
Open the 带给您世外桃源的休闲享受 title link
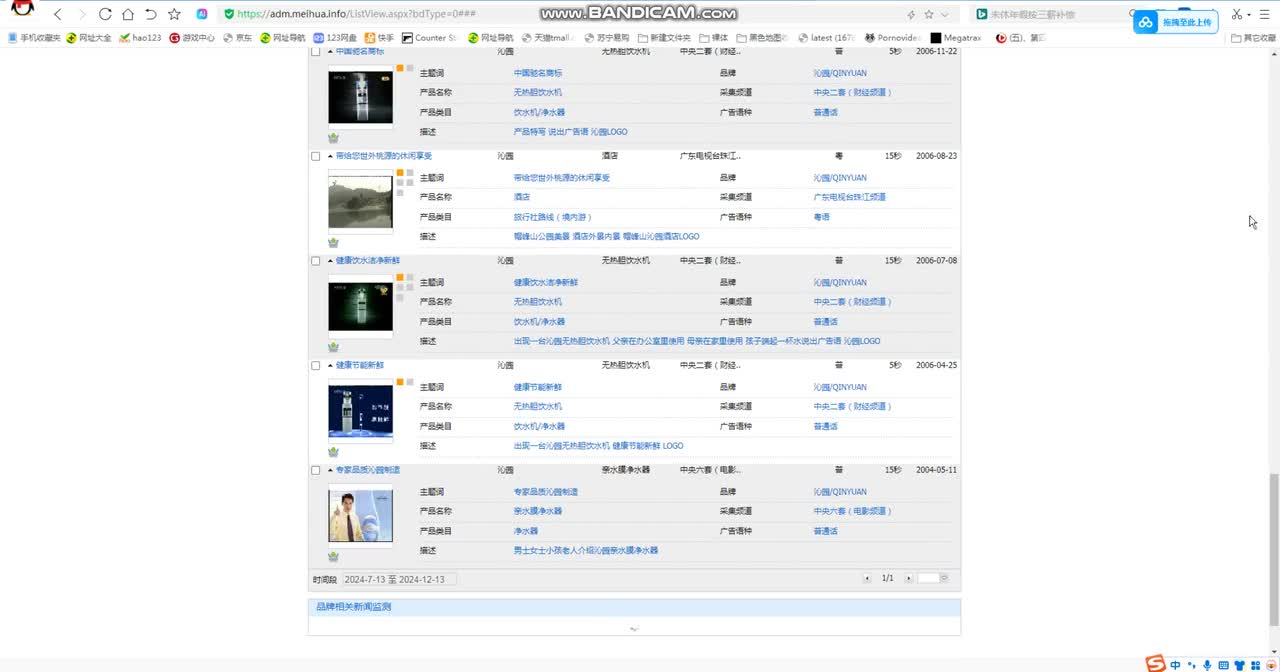[x=384, y=156]
